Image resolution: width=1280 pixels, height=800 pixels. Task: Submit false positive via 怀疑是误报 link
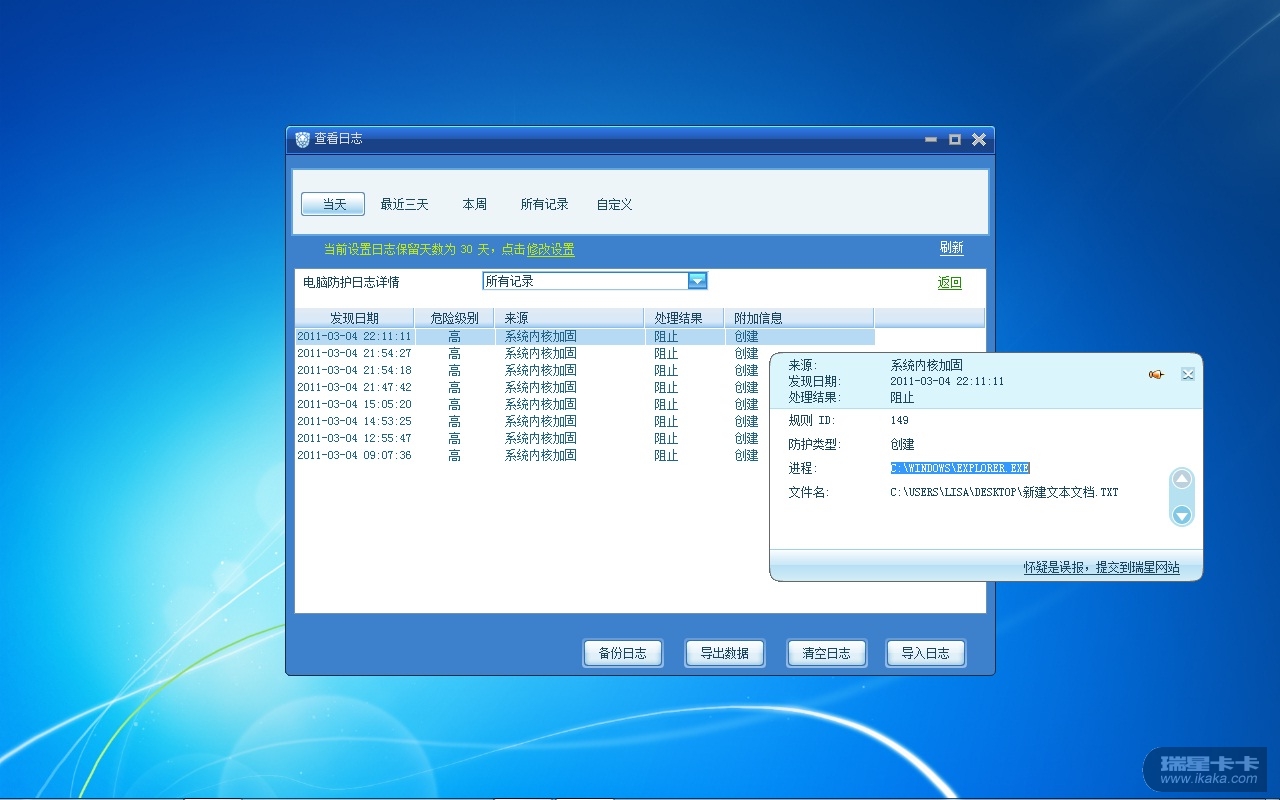(1101, 567)
